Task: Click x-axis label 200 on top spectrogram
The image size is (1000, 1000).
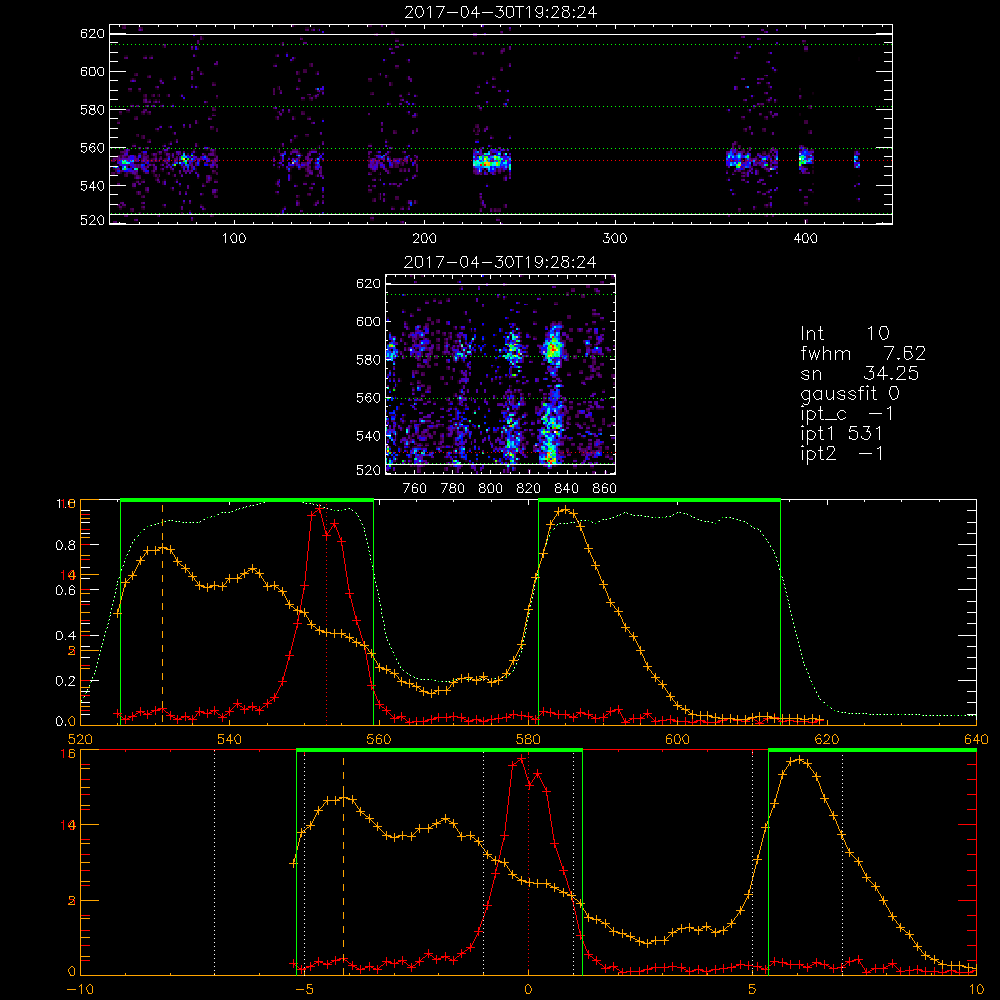Action: pos(424,239)
